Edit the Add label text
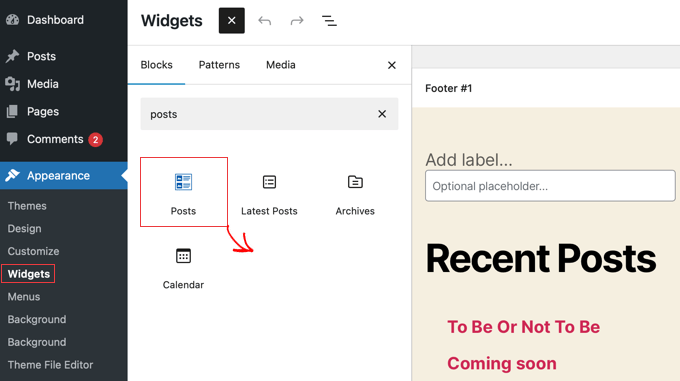The image size is (680, 381). [x=469, y=160]
